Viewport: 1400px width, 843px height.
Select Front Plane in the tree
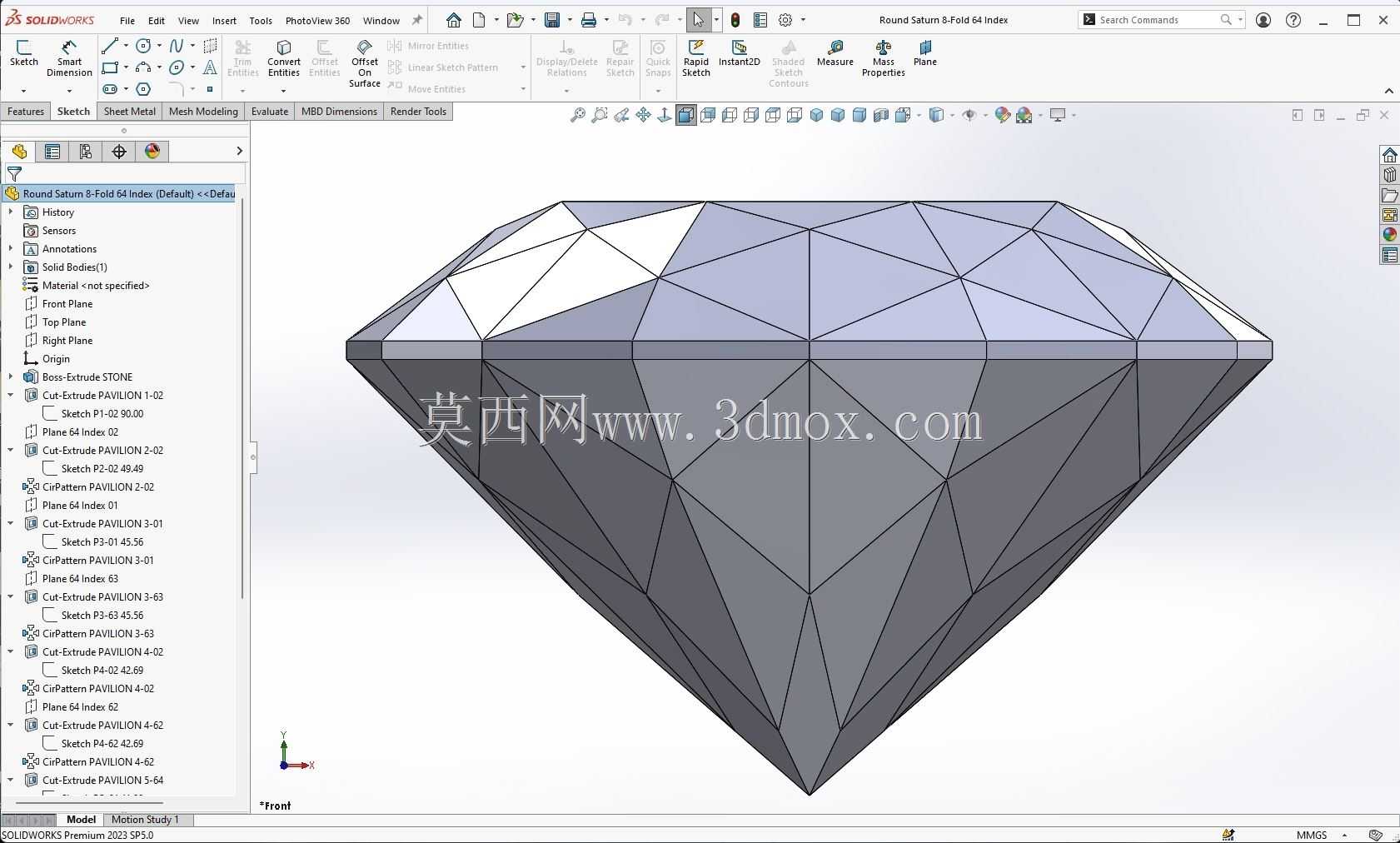(x=67, y=304)
